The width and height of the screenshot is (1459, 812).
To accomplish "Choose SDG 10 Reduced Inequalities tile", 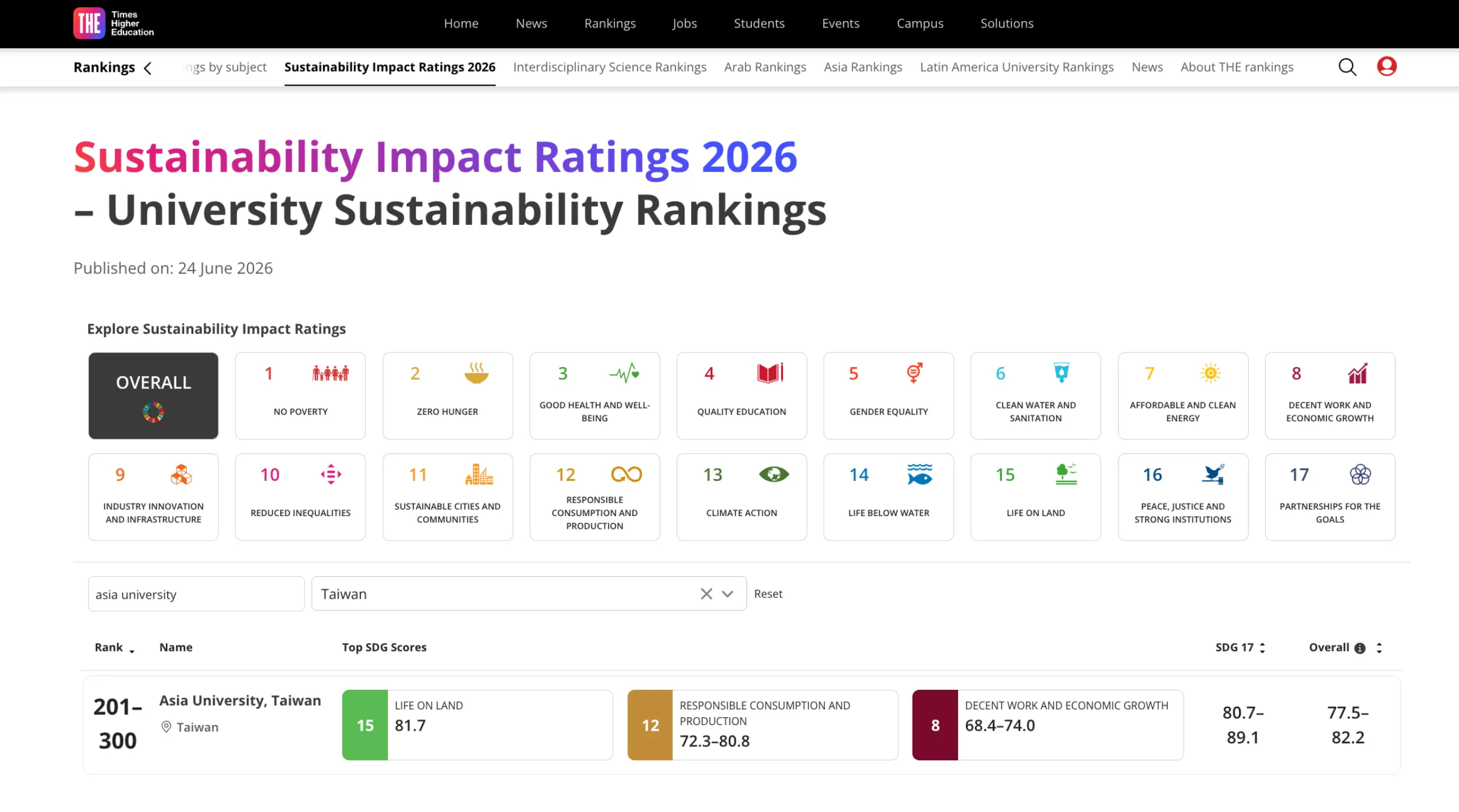I will click(x=300, y=497).
